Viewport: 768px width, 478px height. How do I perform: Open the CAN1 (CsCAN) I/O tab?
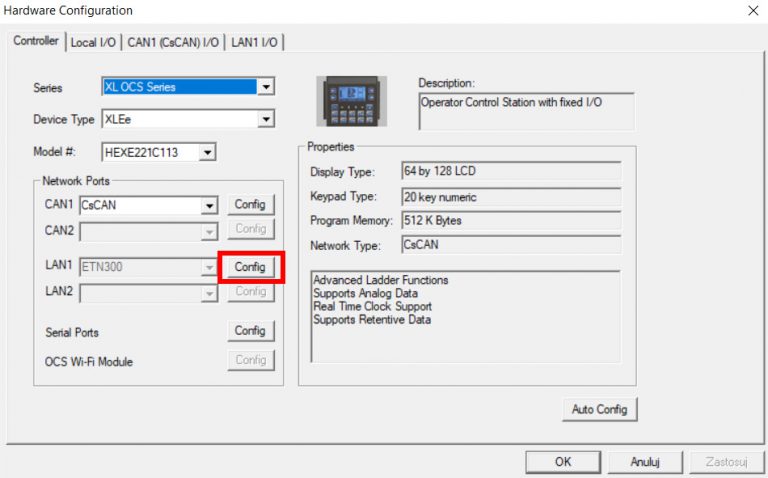click(174, 42)
